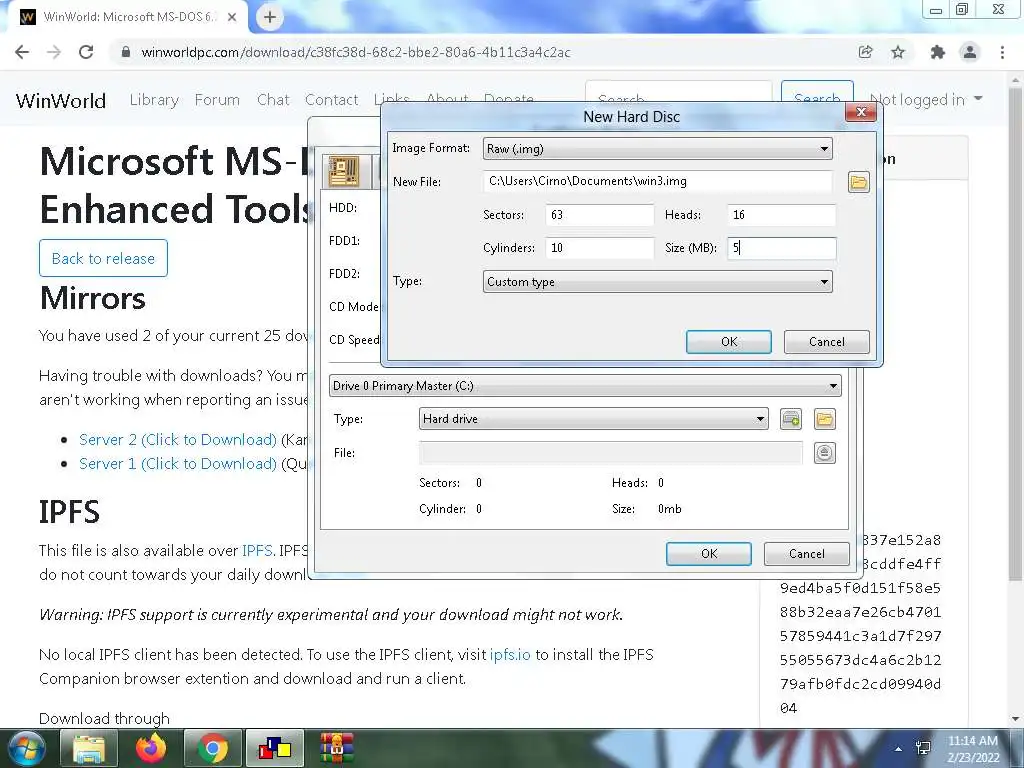Viewport: 1024px width, 768px height.
Task: Bookmark this page with the star
Action: tap(899, 52)
